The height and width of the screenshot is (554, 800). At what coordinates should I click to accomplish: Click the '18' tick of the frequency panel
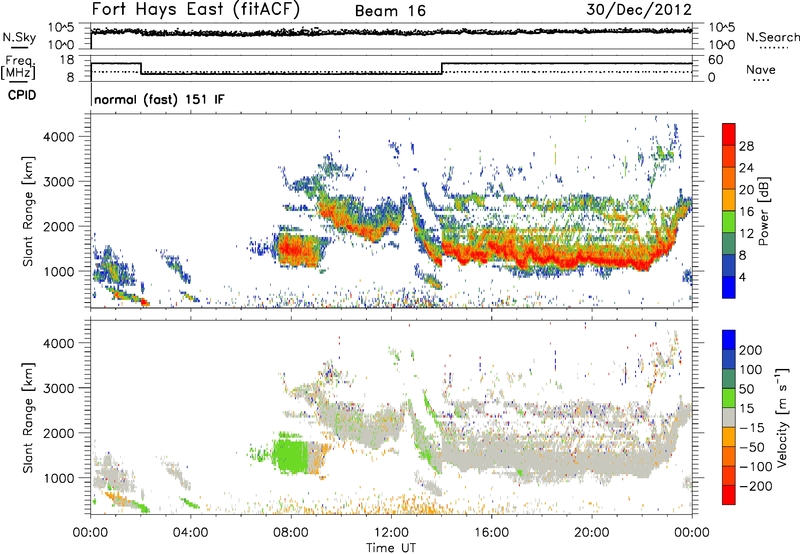coord(67,60)
